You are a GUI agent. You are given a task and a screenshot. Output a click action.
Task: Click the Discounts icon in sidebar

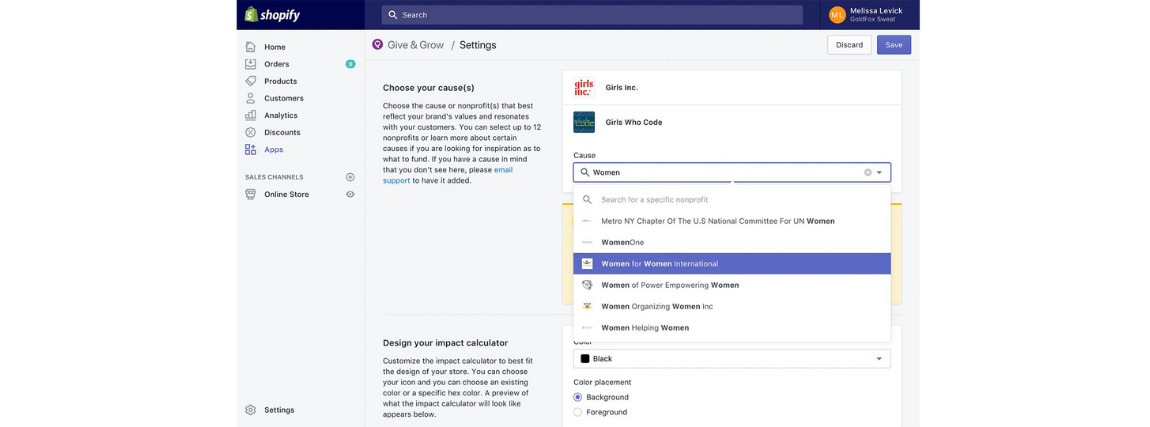[x=251, y=132]
